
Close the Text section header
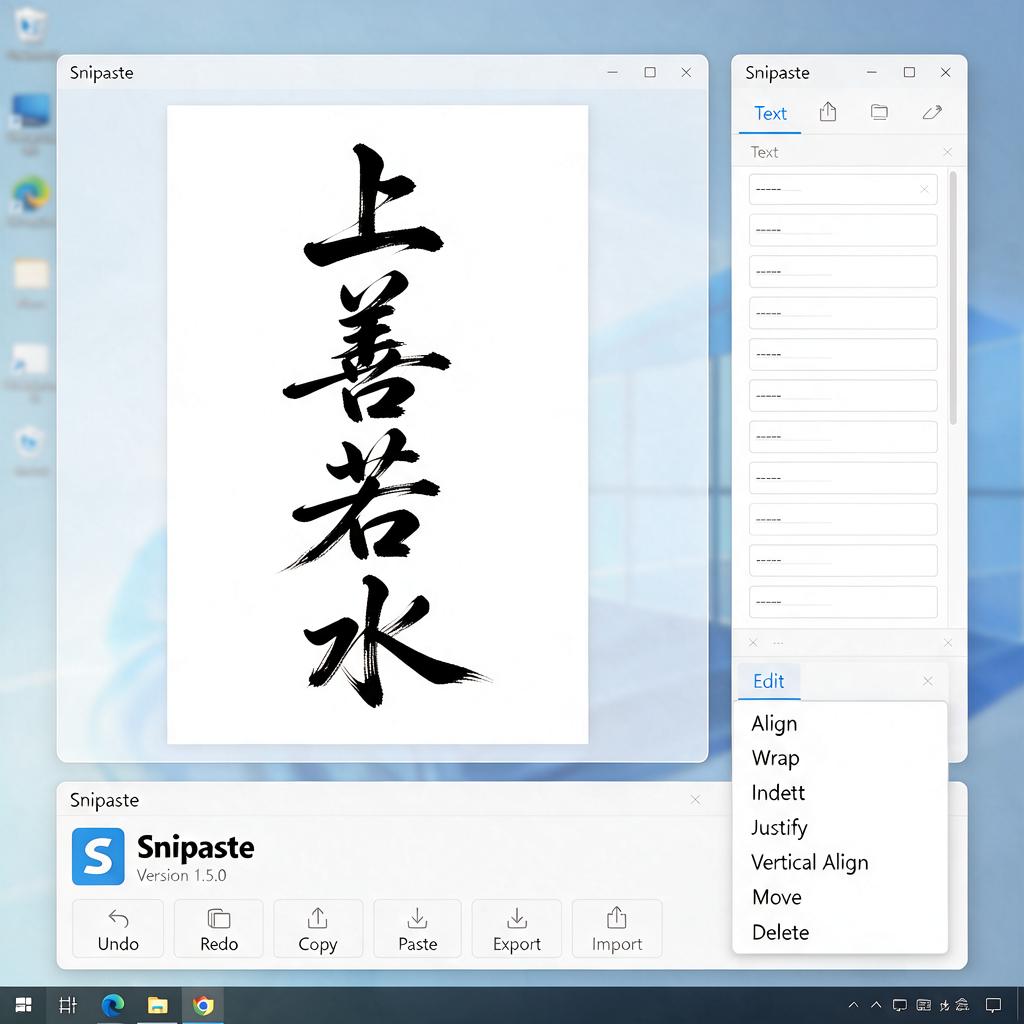point(948,152)
